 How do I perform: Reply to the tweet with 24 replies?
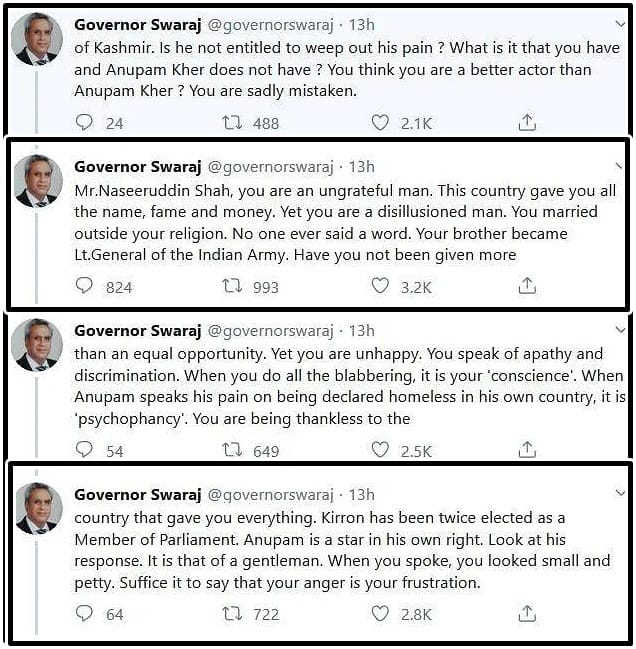click(x=85, y=123)
